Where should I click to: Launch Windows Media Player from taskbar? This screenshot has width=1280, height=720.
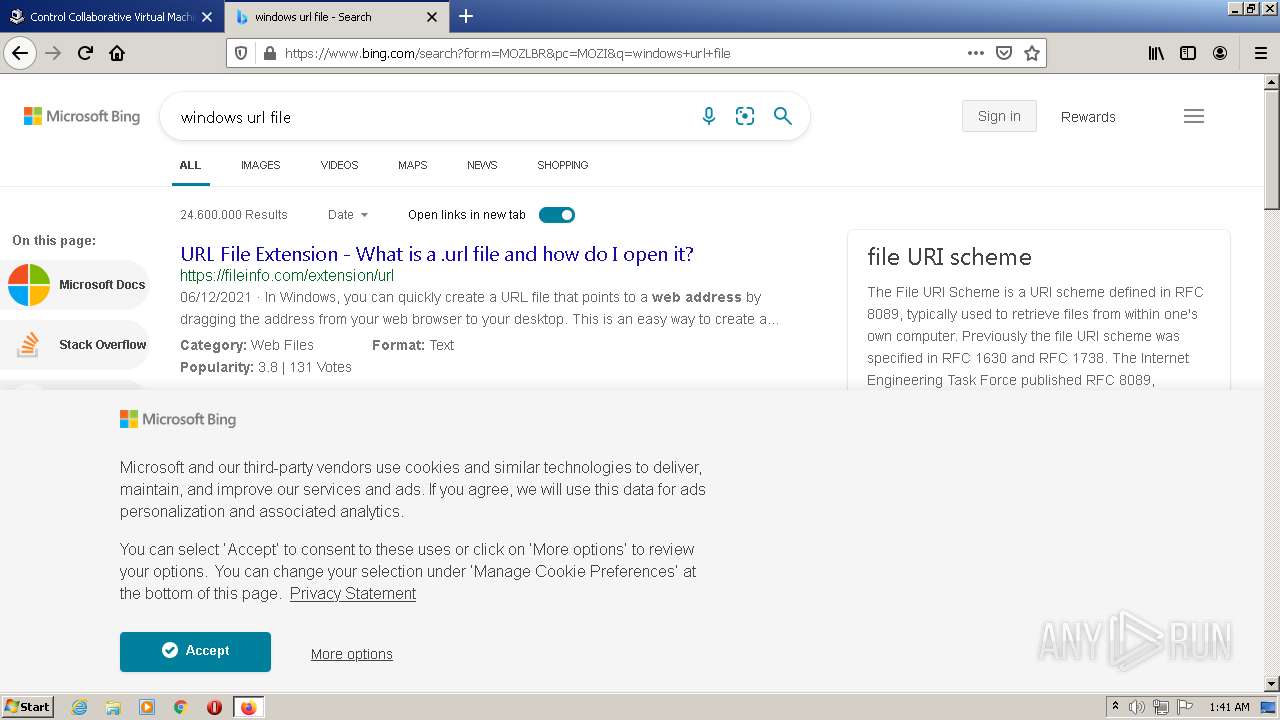147,707
